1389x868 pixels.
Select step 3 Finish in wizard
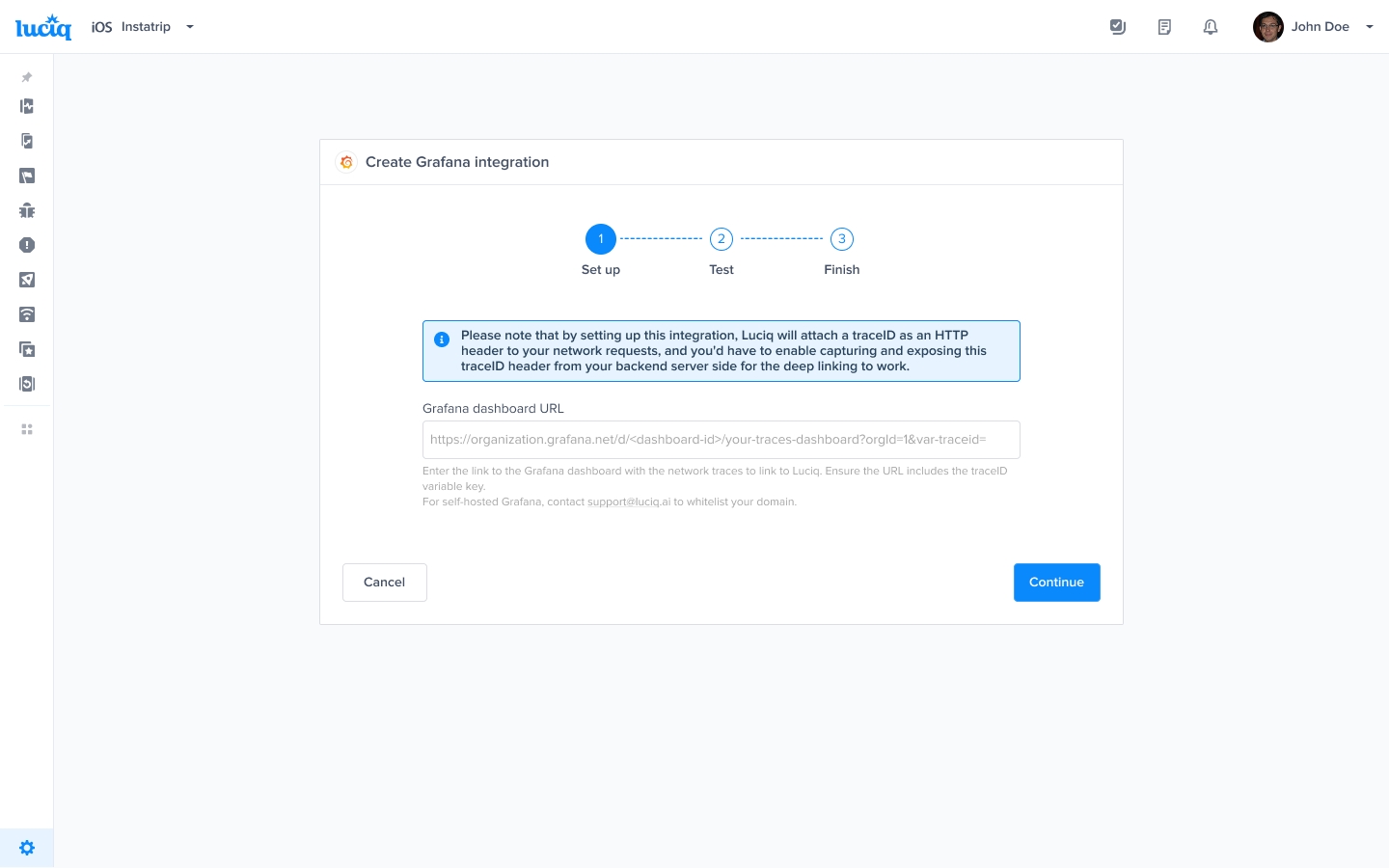point(842,239)
